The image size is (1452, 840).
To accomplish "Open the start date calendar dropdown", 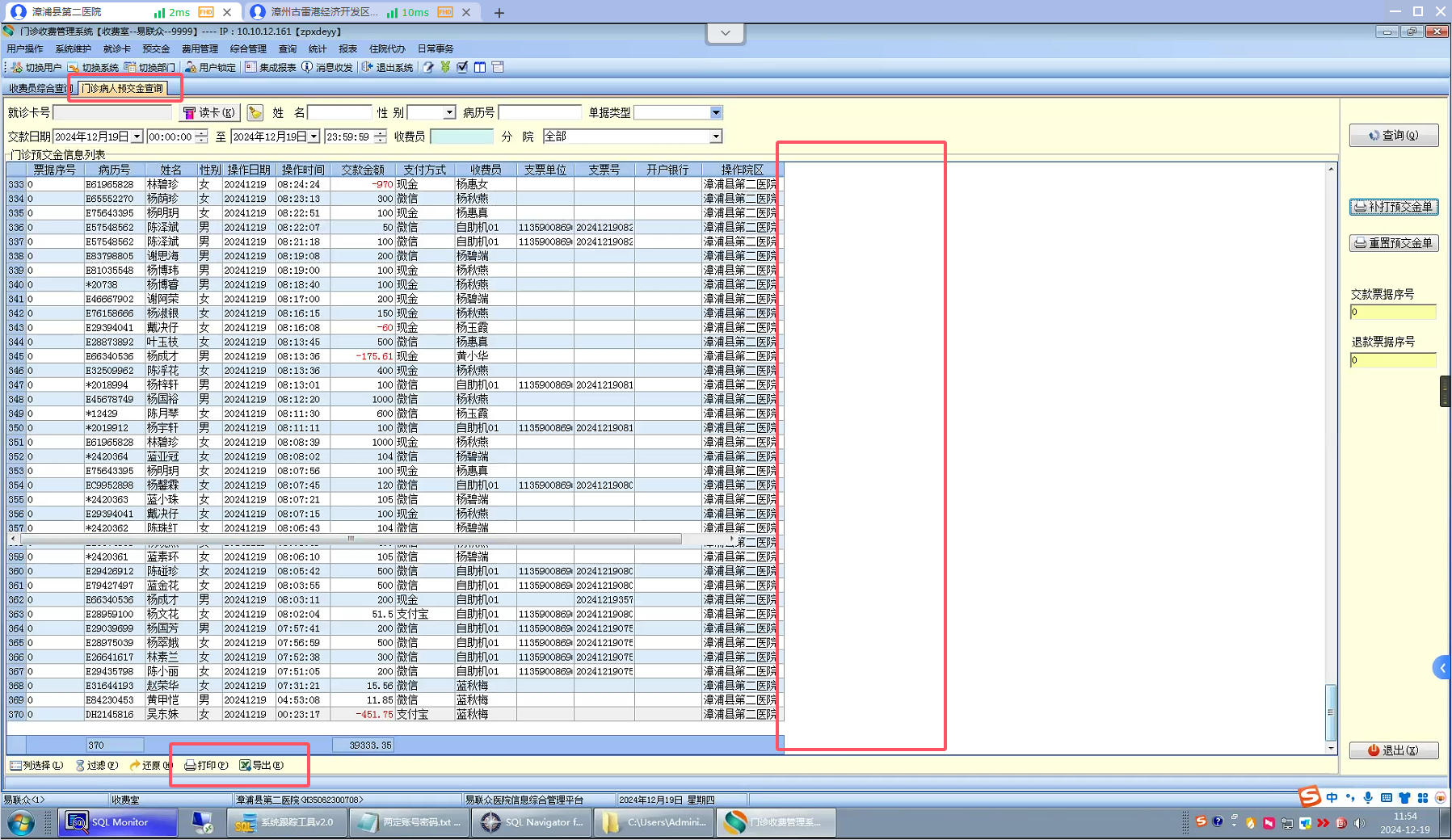I will tap(137, 137).
